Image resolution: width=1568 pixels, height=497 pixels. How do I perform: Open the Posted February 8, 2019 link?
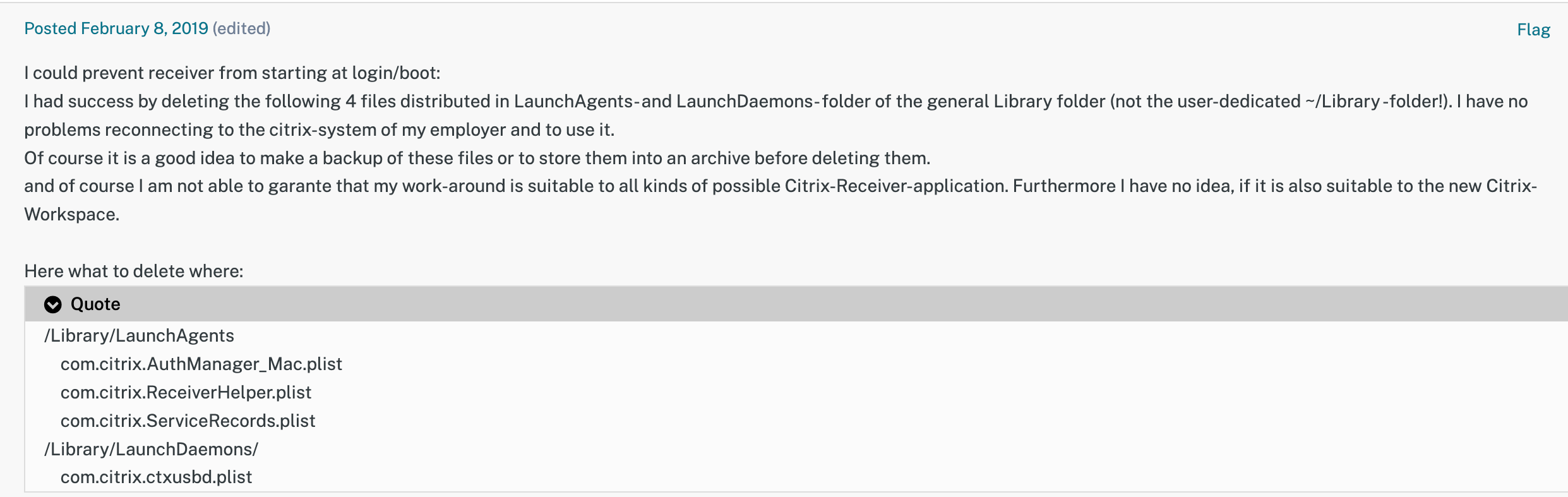116,28
